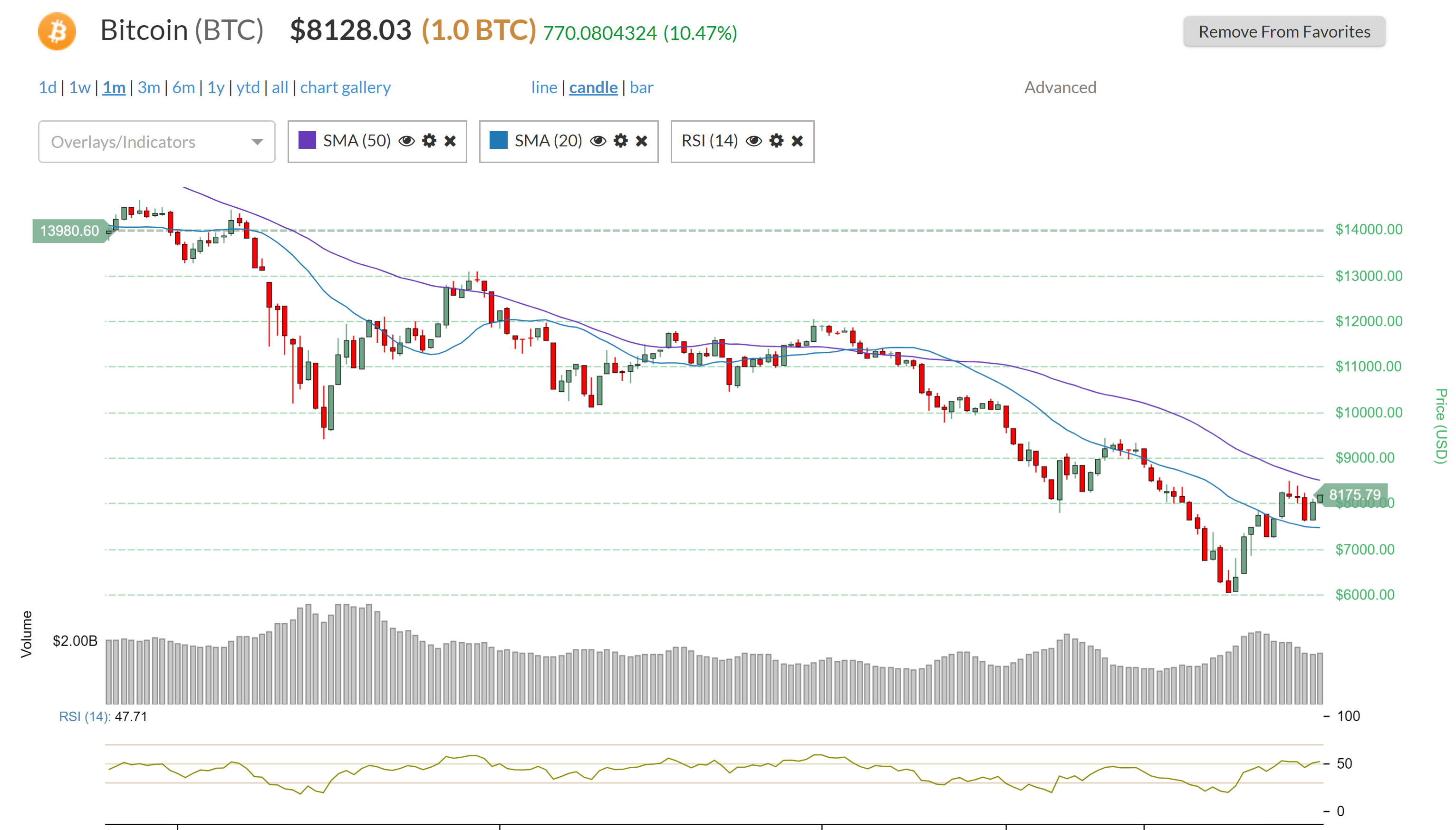The height and width of the screenshot is (830, 1456).
Task: Open settings gear for SMA (50)
Action: point(429,141)
